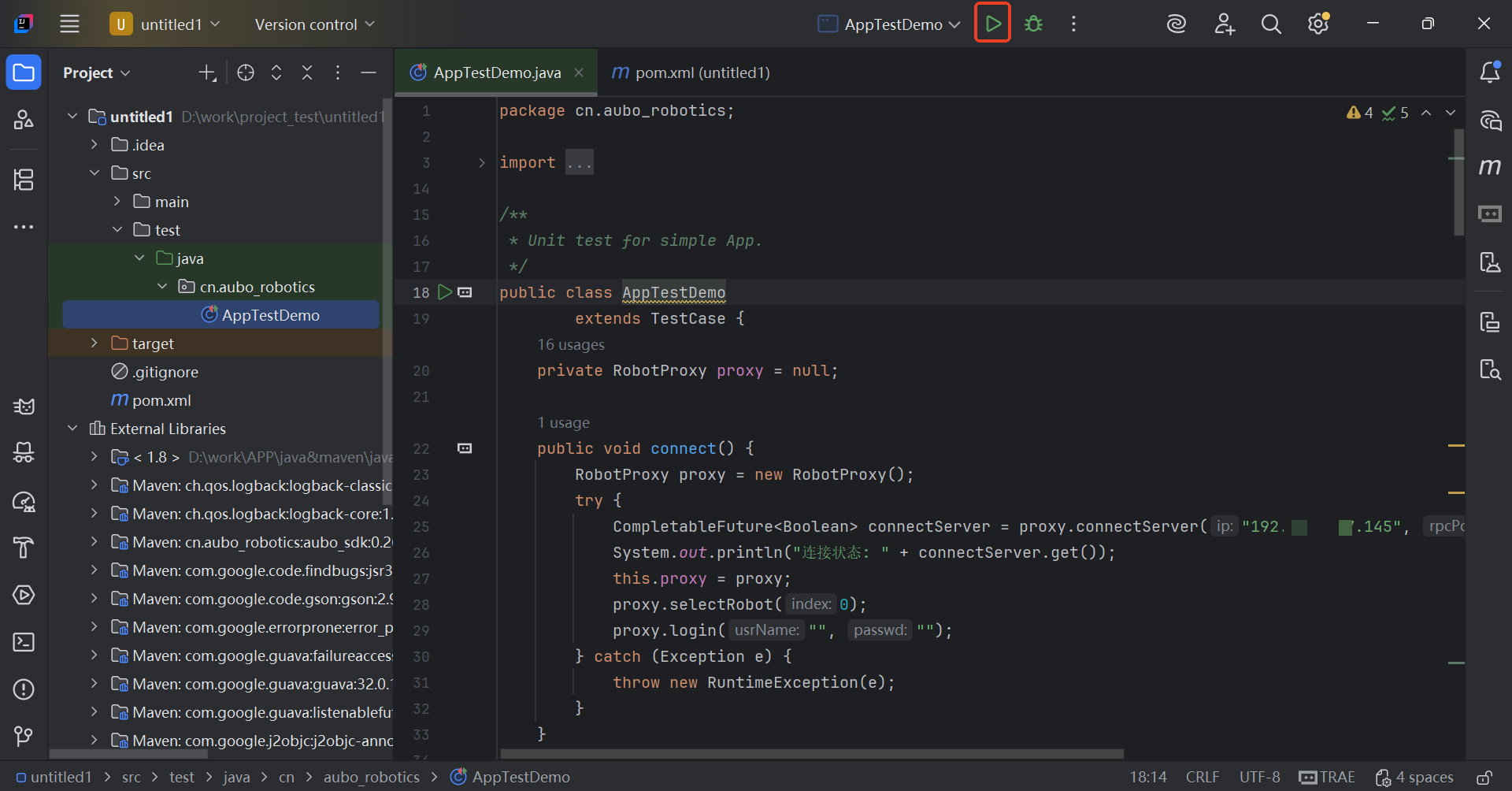Click the UTF-8 encoding in status bar

(x=1259, y=777)
